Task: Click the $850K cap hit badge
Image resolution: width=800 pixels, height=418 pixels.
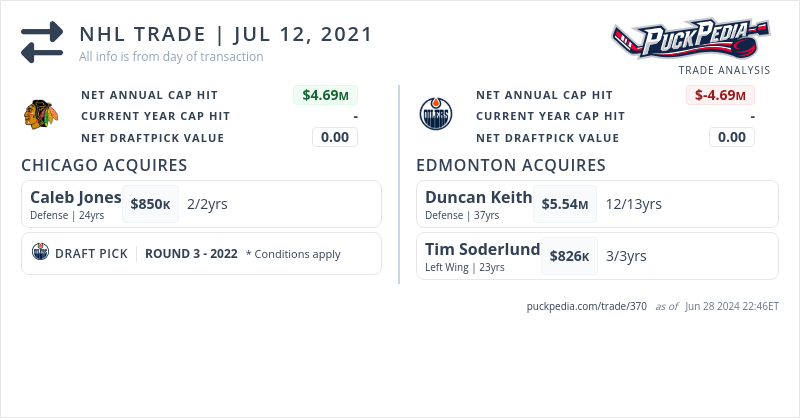Action: click(150, 204)
